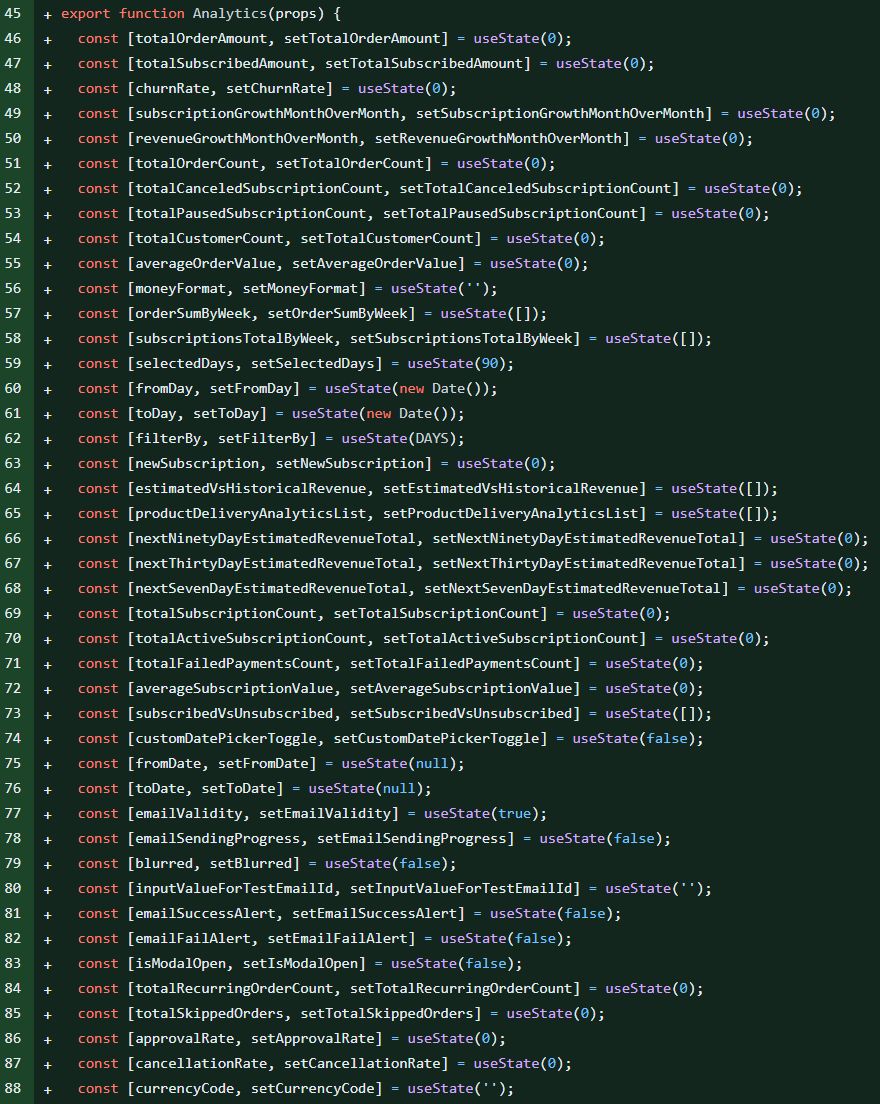Click 'cancellationRate' on line 87
The image size is (880, 1104).
(x=201, y=1063)
